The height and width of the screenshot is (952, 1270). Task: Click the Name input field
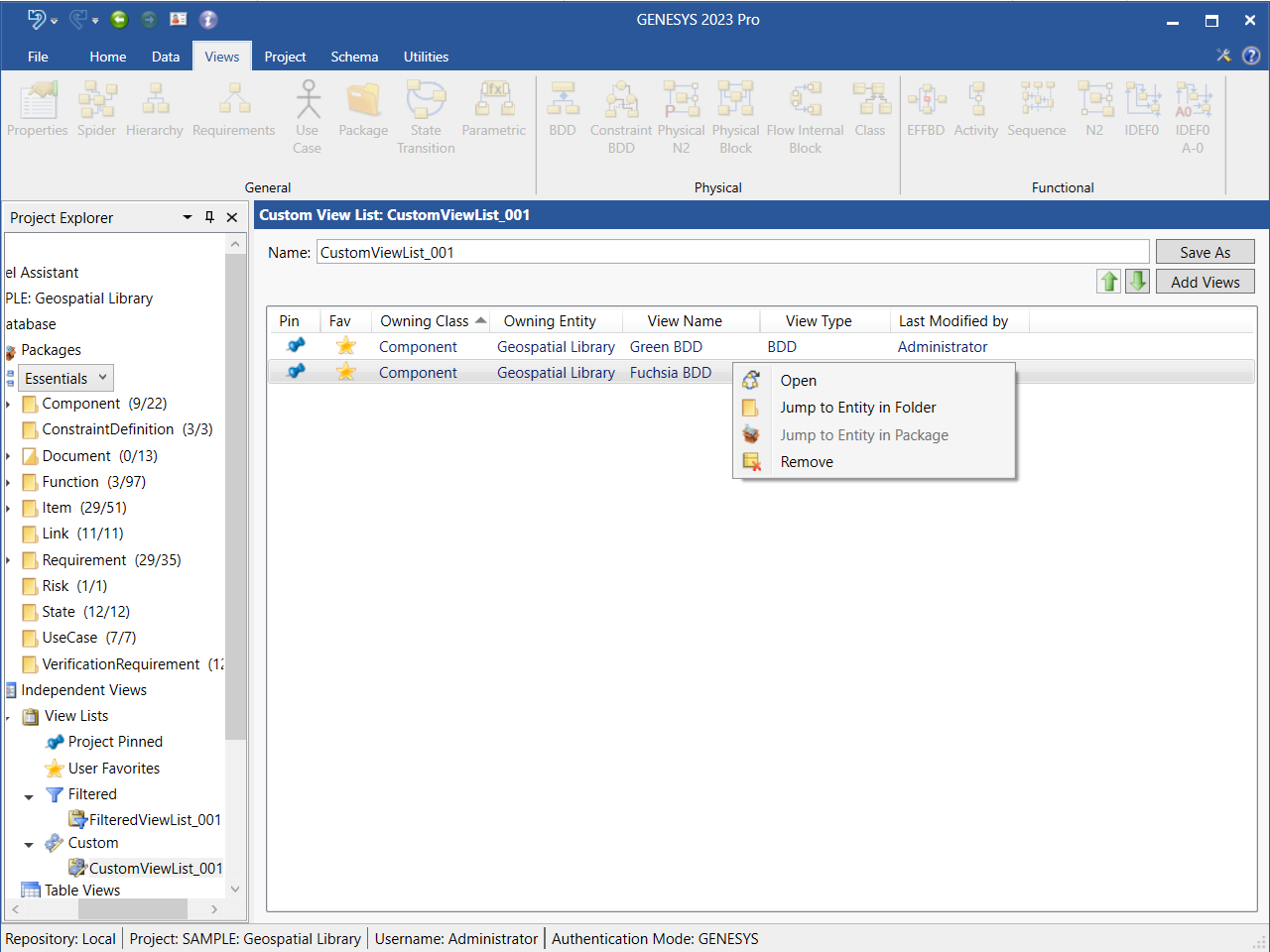732,252
